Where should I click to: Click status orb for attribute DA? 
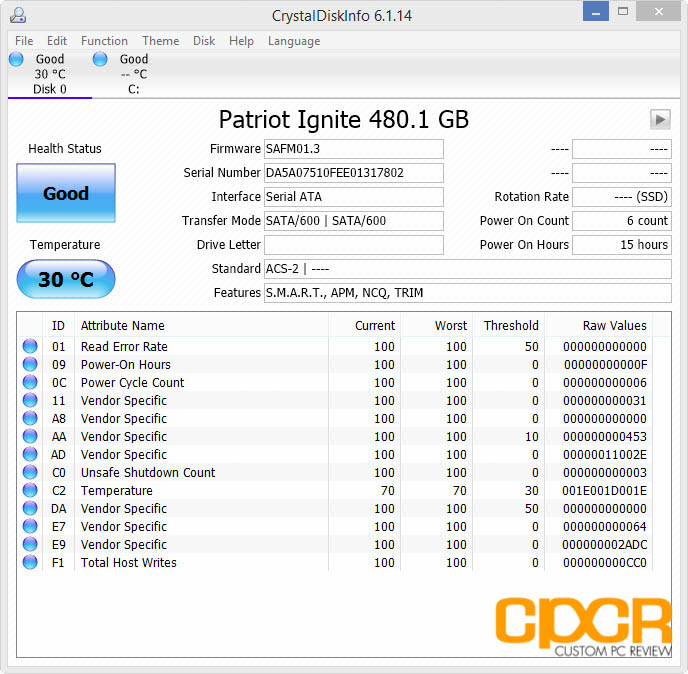pyautogui.click(x=30, y=508)
